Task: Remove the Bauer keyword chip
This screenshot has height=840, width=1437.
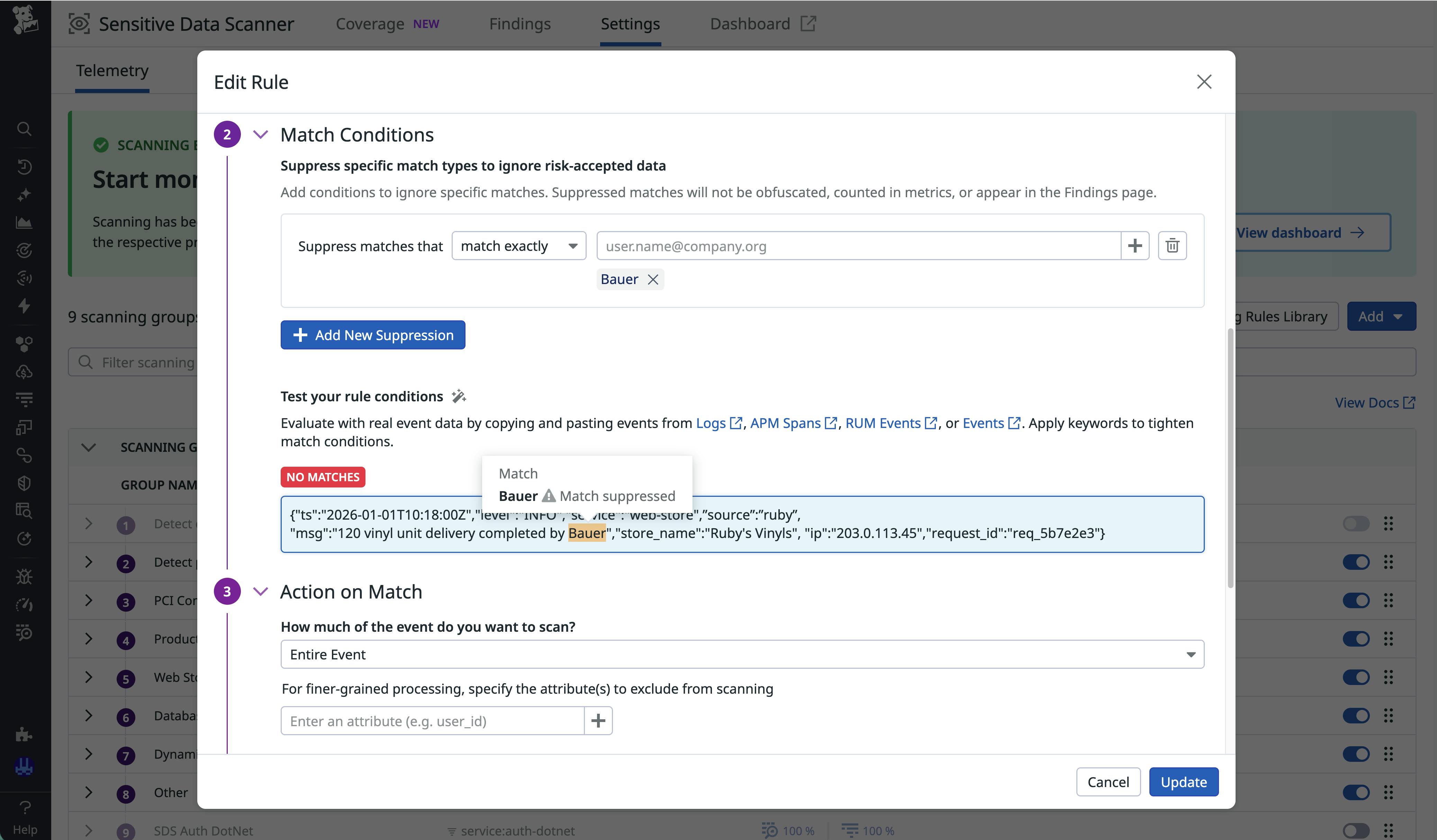Action: (653, 279)
